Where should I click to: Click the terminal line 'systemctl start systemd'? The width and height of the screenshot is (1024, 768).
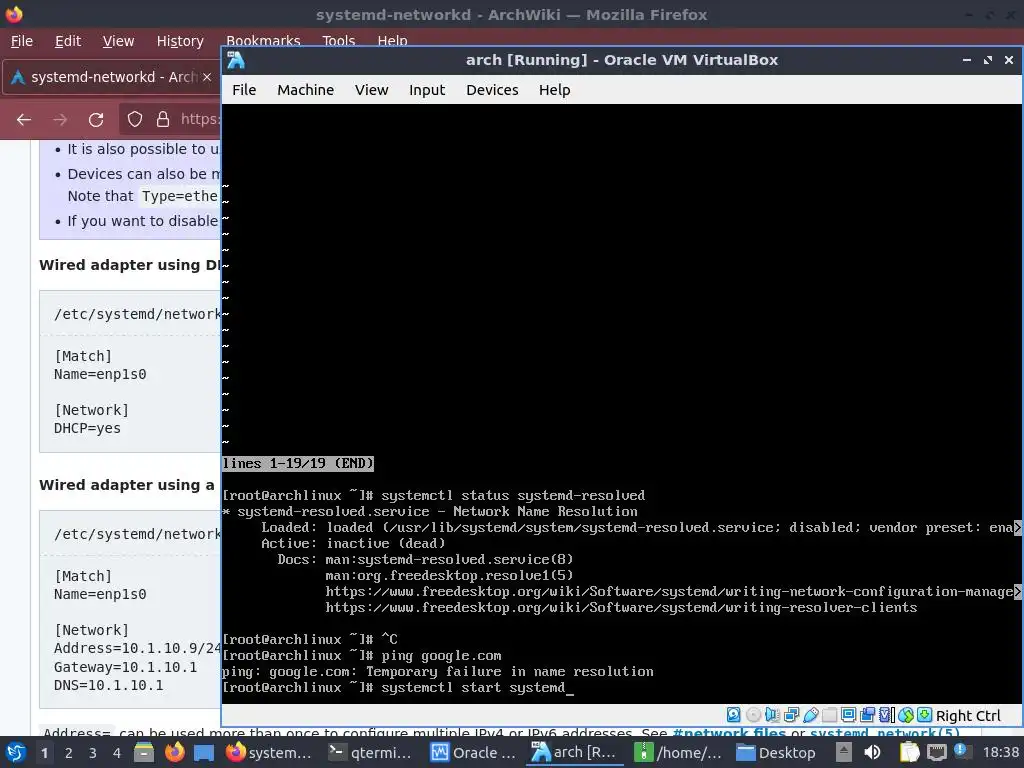[473, 688]
